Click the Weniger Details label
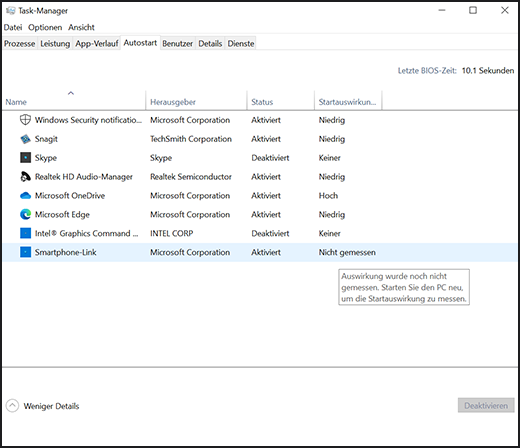520x448 pixels. point(51,406)
